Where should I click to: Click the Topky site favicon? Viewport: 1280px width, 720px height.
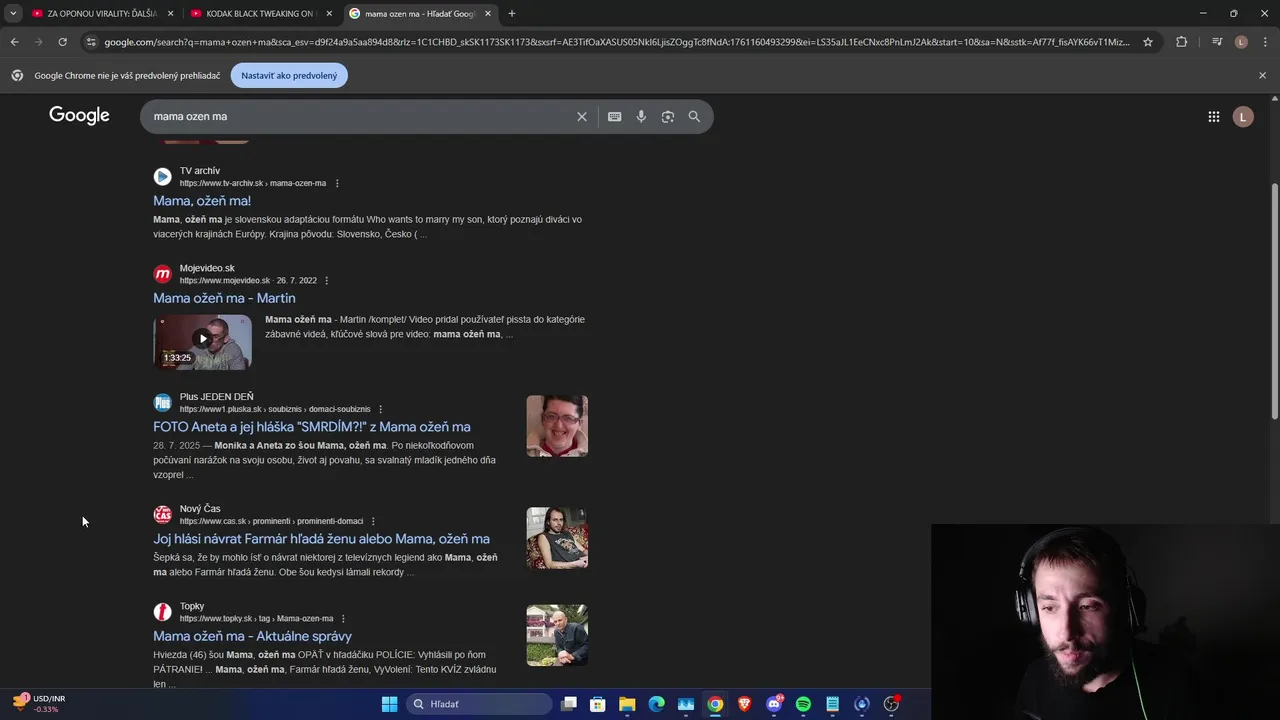coord(162,612)
